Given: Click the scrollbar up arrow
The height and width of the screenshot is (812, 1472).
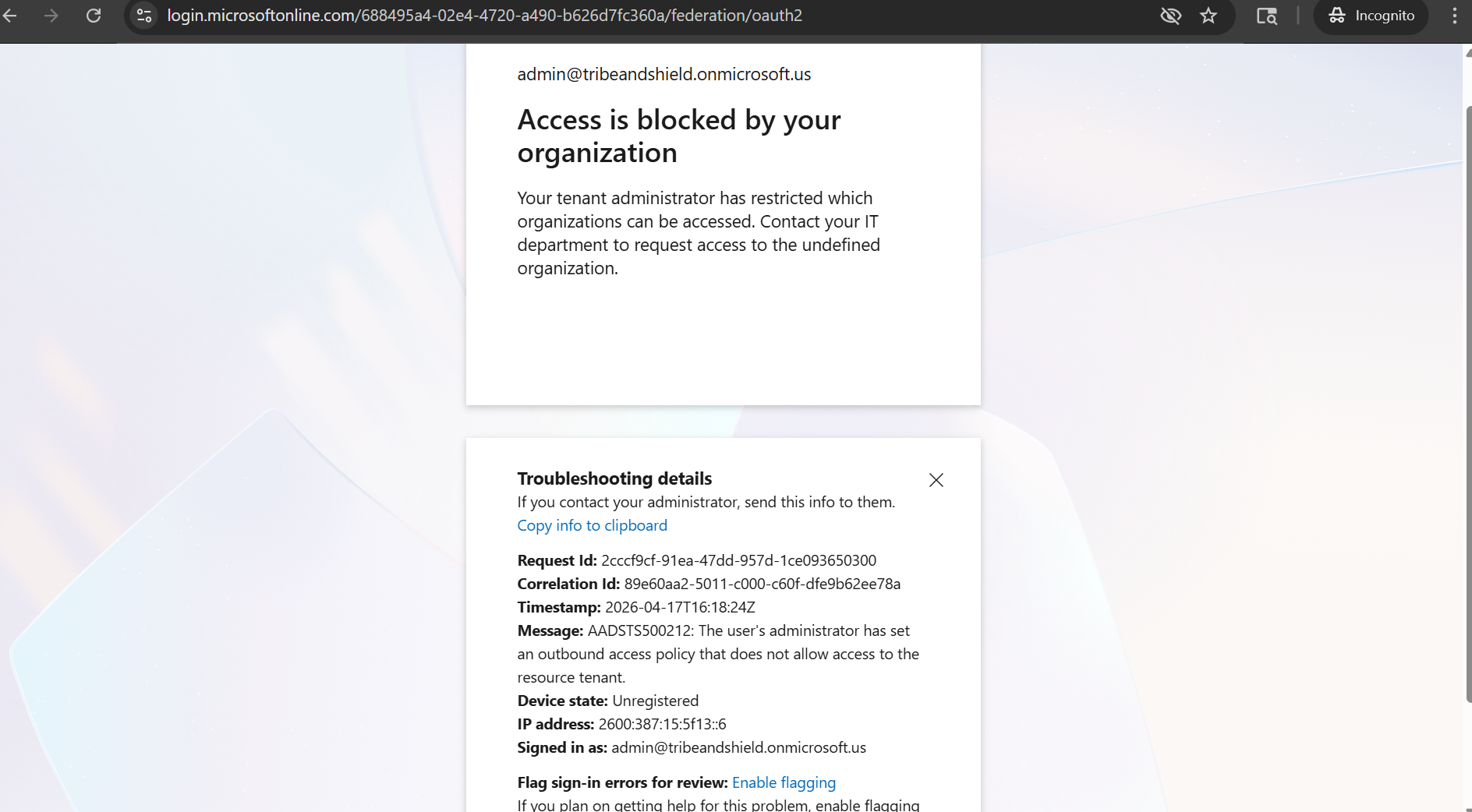Looking at the screenshot, I should coord(1468,52).
